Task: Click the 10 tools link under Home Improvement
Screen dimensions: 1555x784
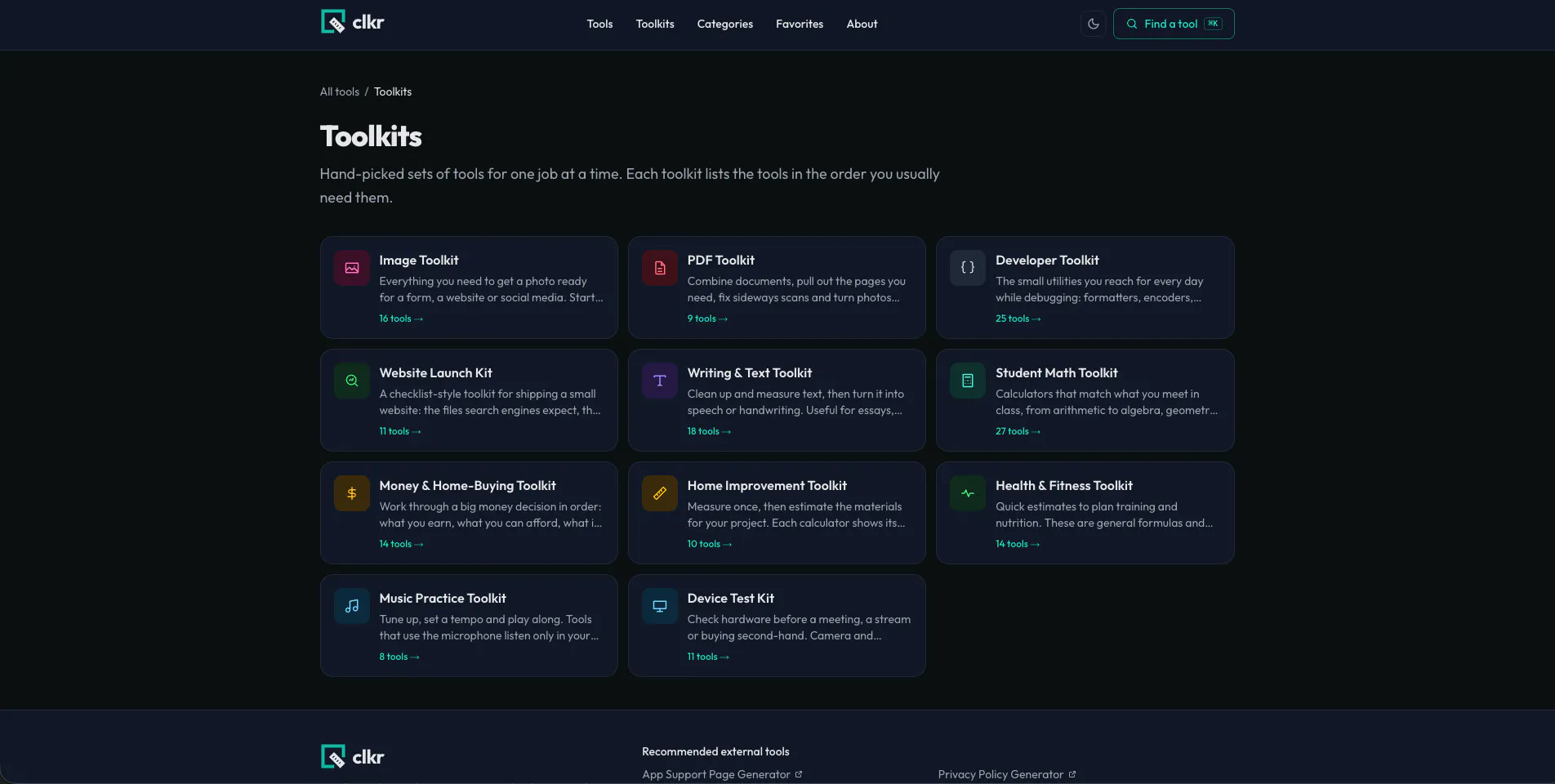Action: coord(710,544)
